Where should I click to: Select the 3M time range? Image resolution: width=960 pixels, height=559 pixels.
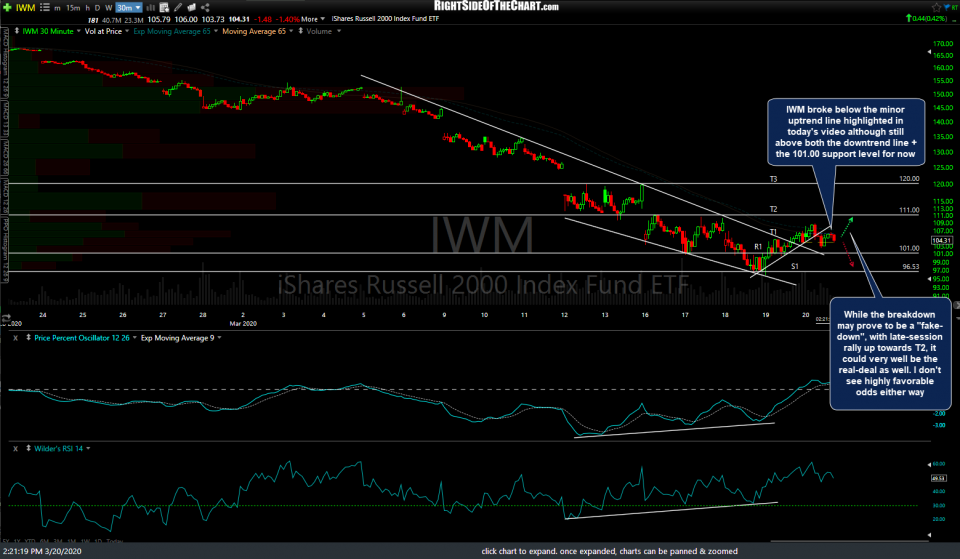point(58,541)
